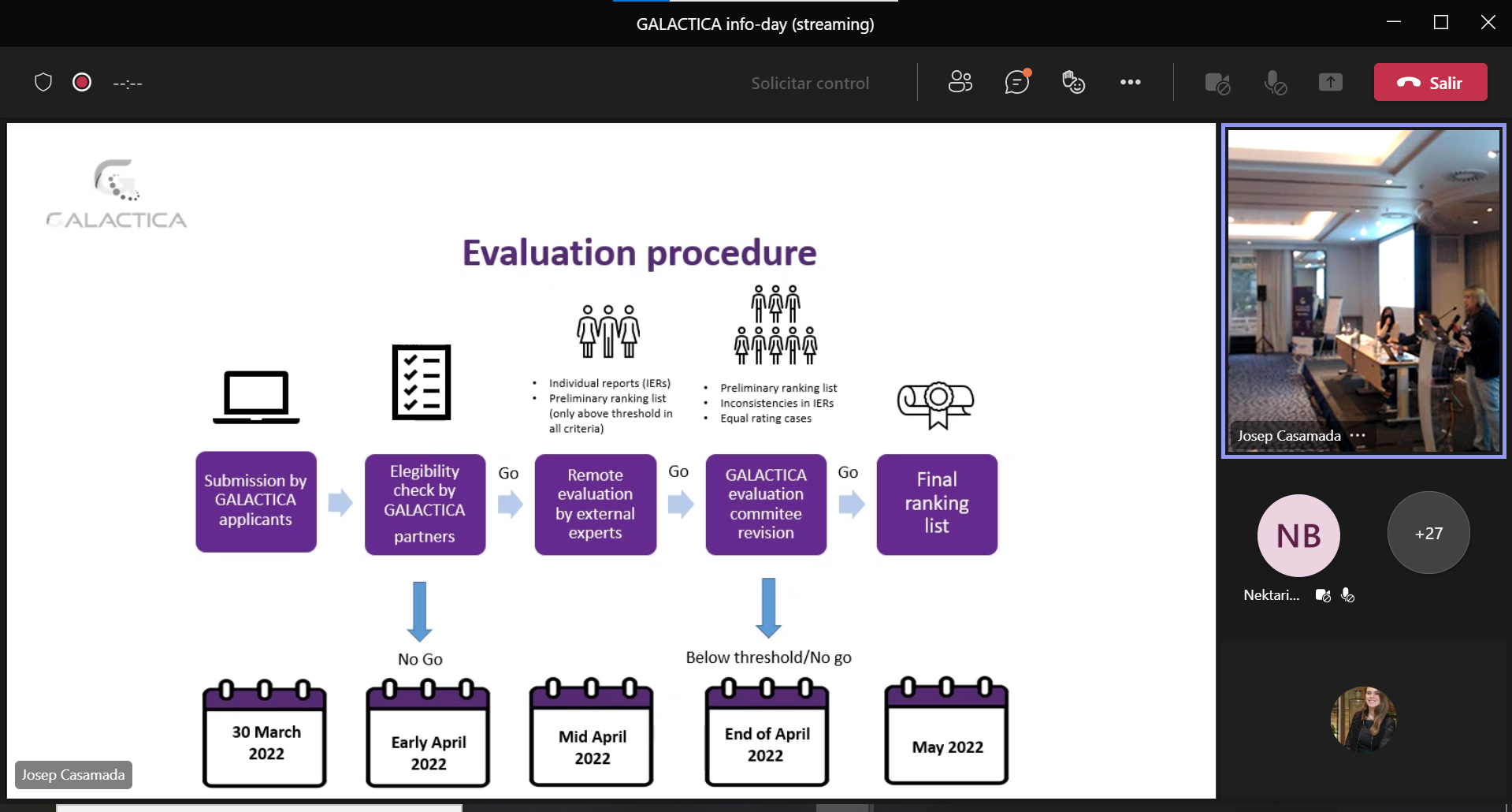1512x812 pixels.
Task: Click the camera-off icon beside Nektari
Action: pos(1323,595)
